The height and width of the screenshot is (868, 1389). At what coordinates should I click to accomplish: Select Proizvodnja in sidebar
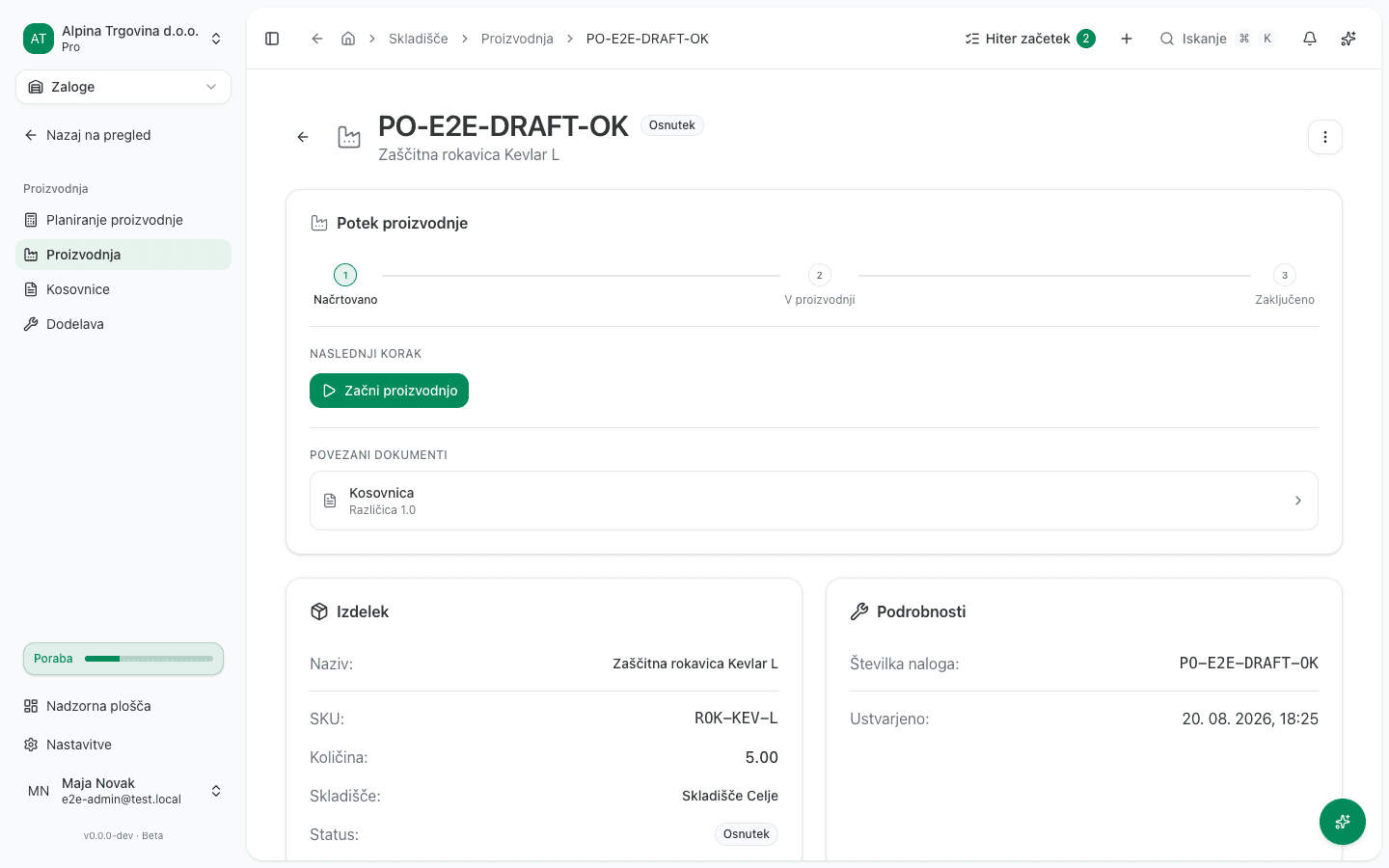pyautogui.click(x=123, y=255)
